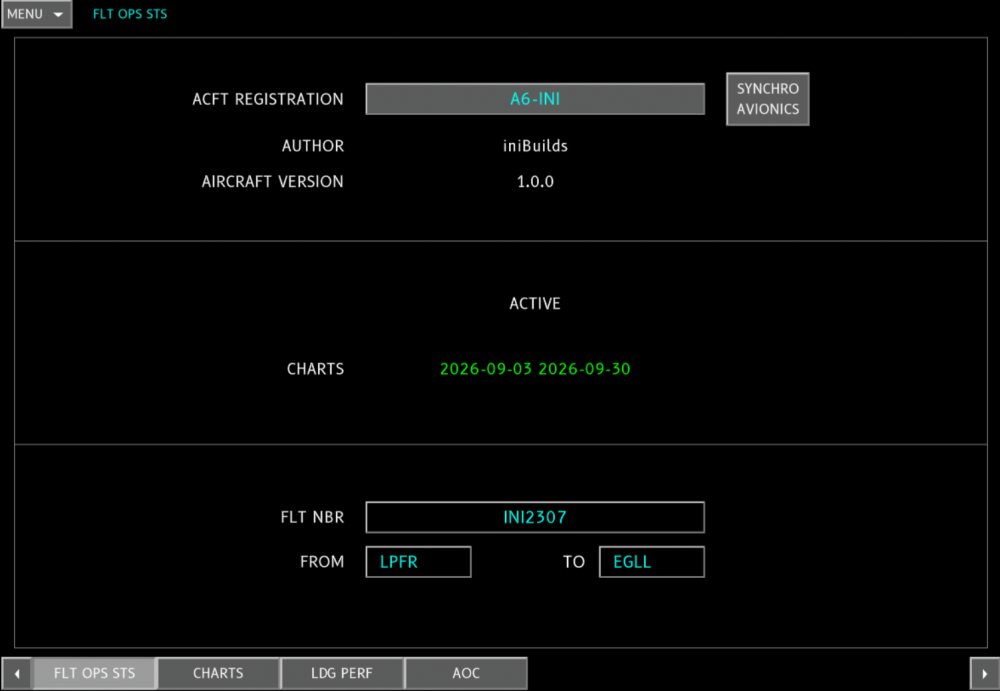Click the green charts validity dates

pyautogui.click(x=535, y=369)
